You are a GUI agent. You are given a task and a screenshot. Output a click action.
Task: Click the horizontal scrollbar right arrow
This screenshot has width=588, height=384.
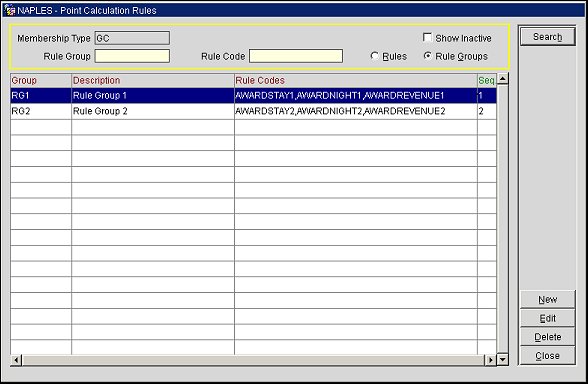point(490,360)
